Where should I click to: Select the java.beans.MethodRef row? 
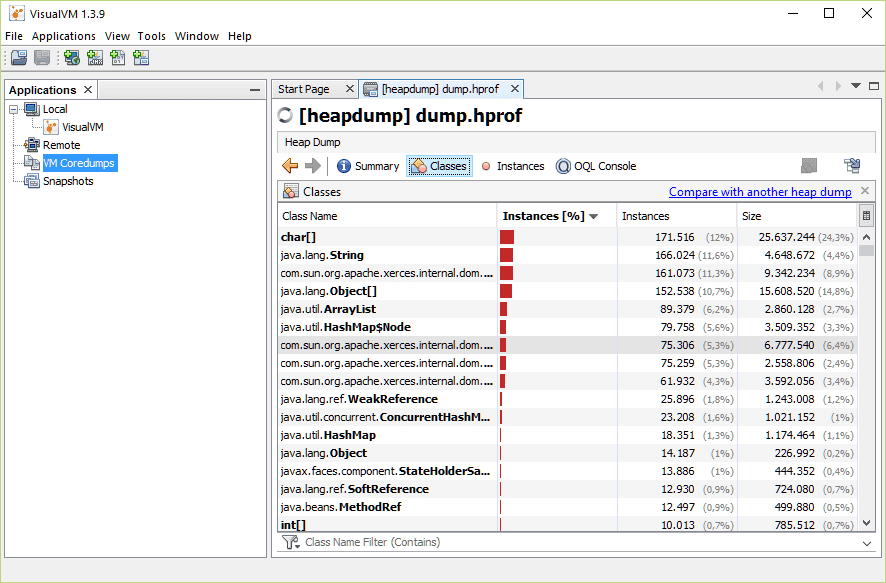coord(568,507)
